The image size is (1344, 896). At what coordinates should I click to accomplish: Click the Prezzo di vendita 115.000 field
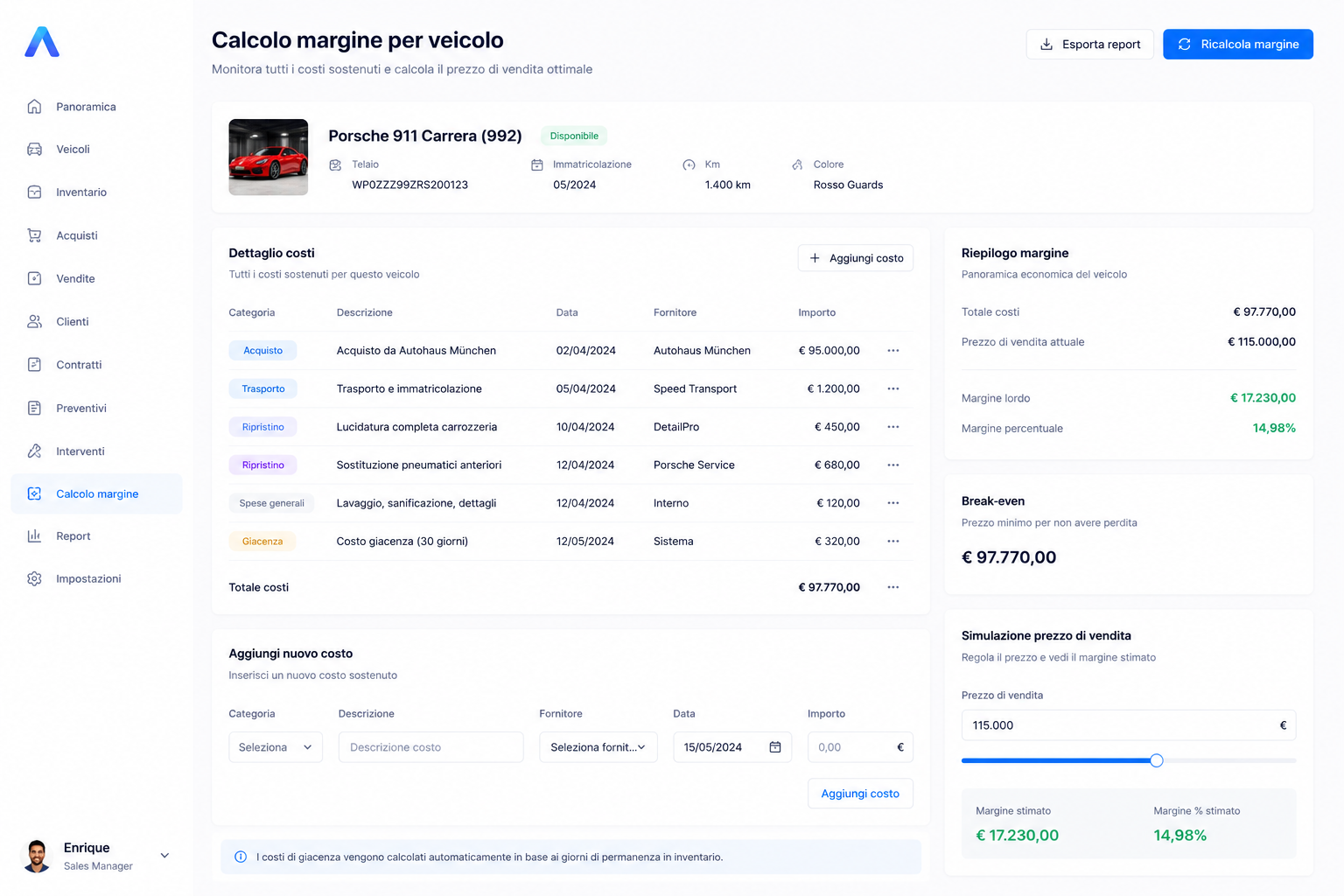pos(1129,725)
